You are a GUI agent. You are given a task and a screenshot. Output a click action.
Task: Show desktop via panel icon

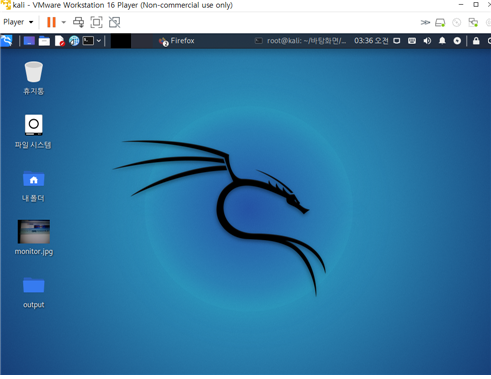tap(29, 41)
